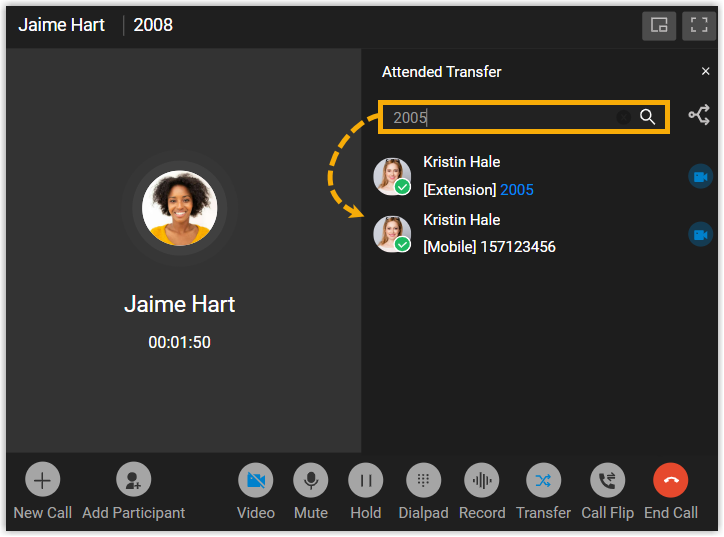724x537 pixels.
Task: Start a New Call
Action: tap(42, 480)
